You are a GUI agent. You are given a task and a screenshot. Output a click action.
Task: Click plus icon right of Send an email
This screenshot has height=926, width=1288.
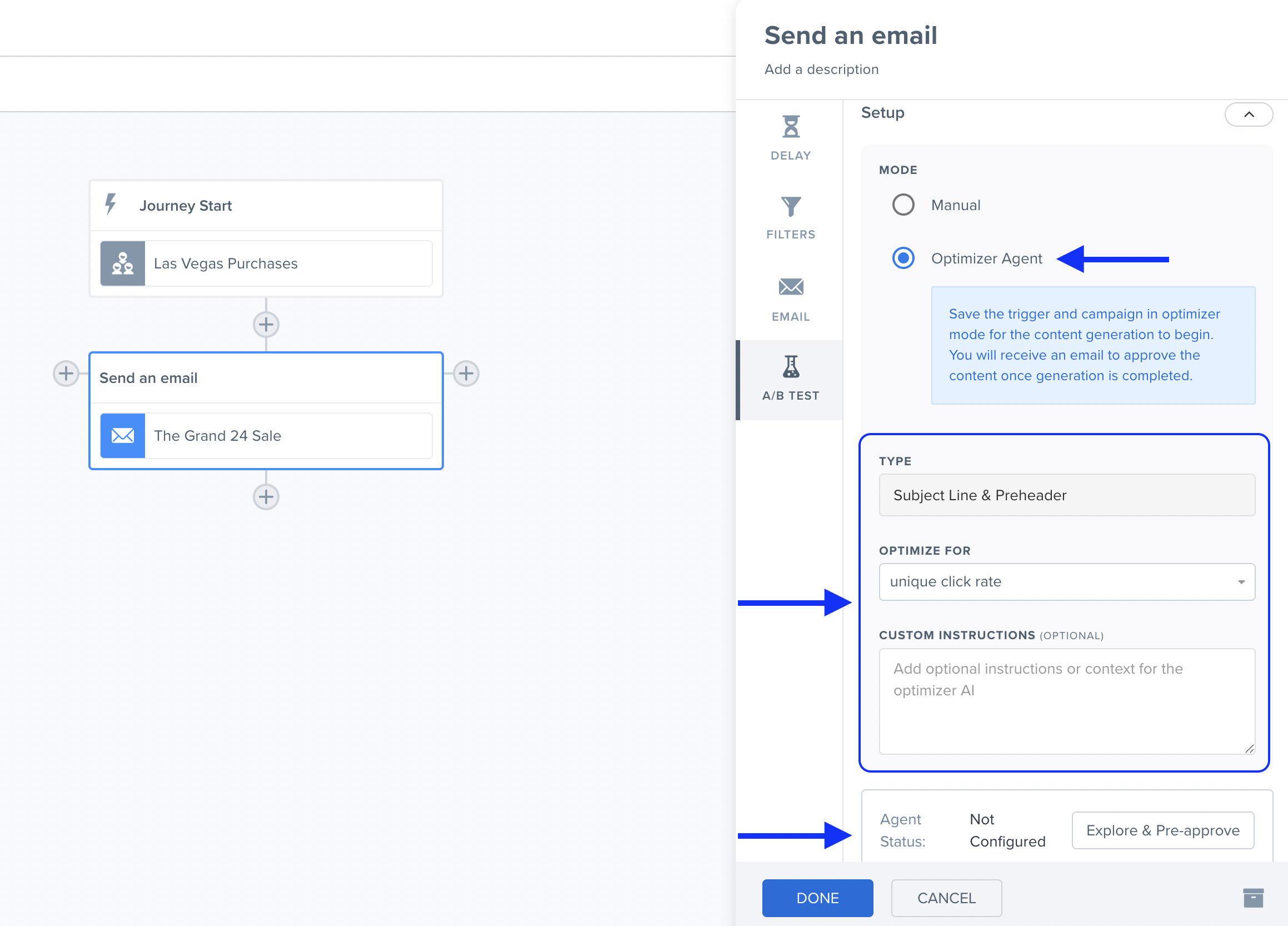[466, 374]
